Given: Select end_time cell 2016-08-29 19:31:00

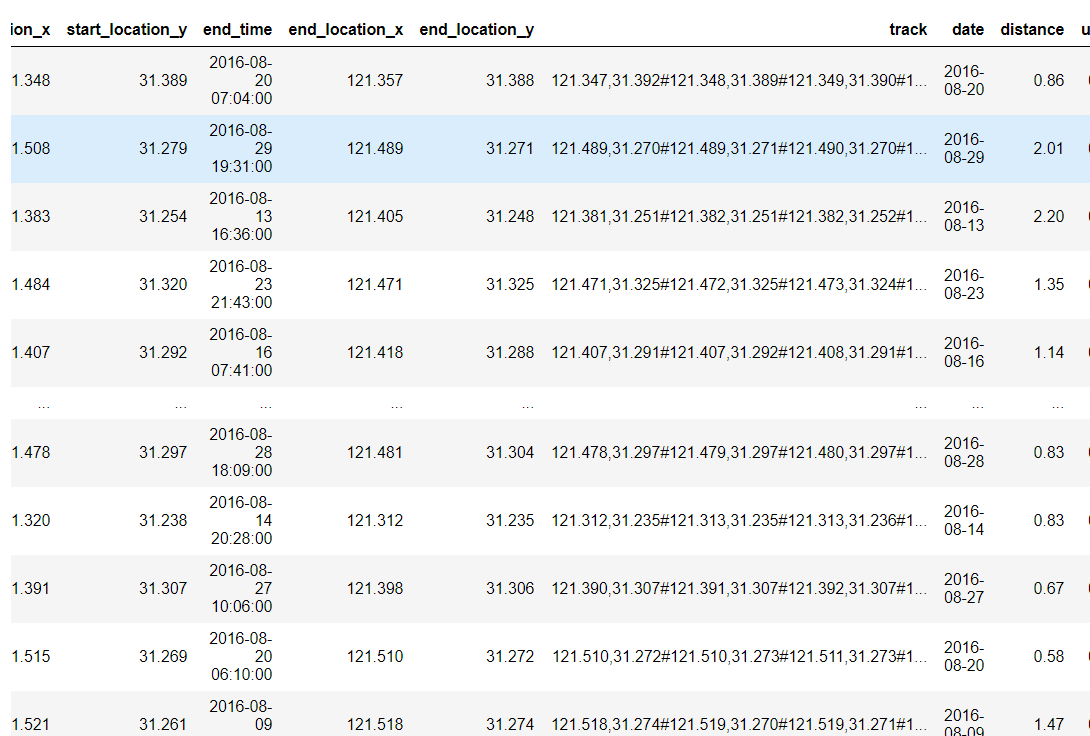Looking at the screenshot, I should 241,149.
